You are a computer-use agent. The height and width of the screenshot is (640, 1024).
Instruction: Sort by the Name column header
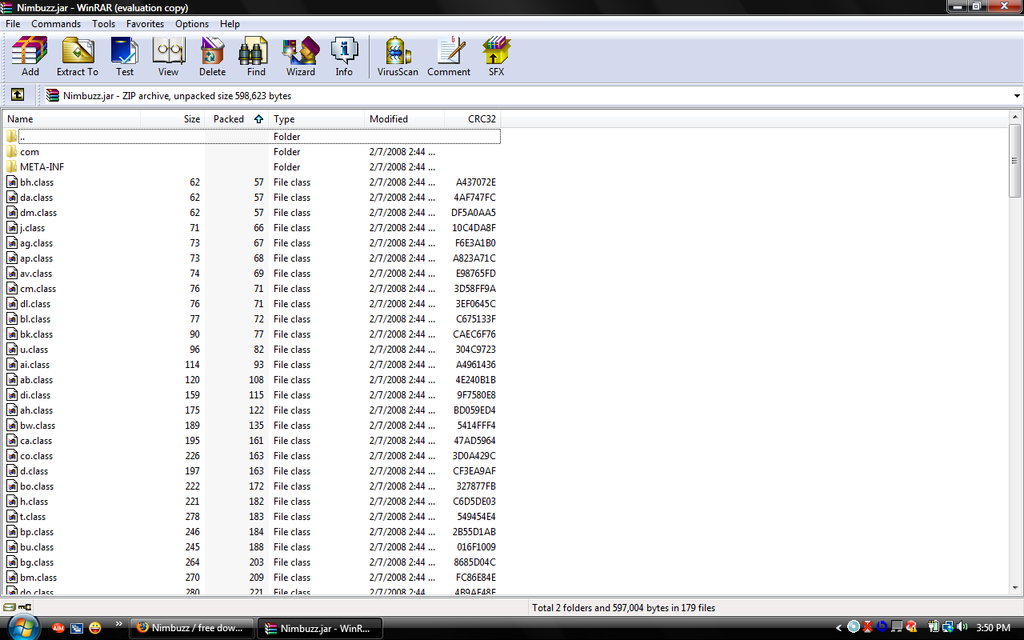point(72,119)
